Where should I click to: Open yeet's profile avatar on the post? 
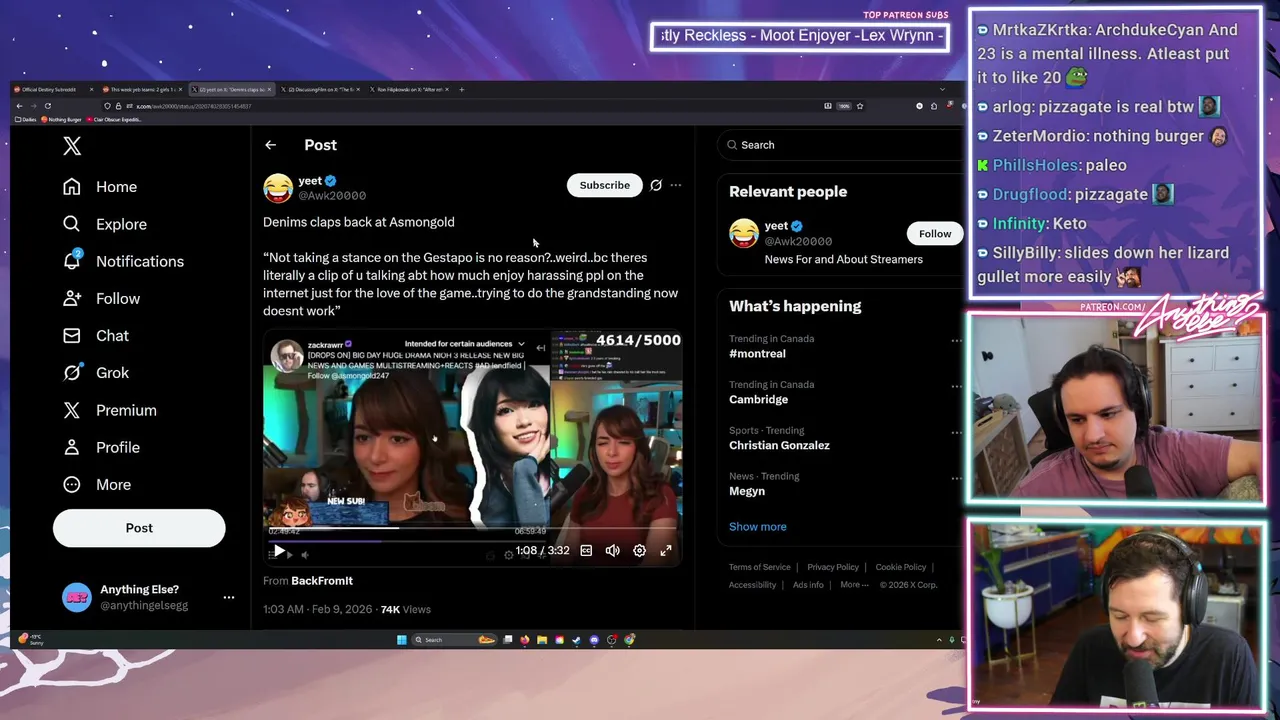278,188
